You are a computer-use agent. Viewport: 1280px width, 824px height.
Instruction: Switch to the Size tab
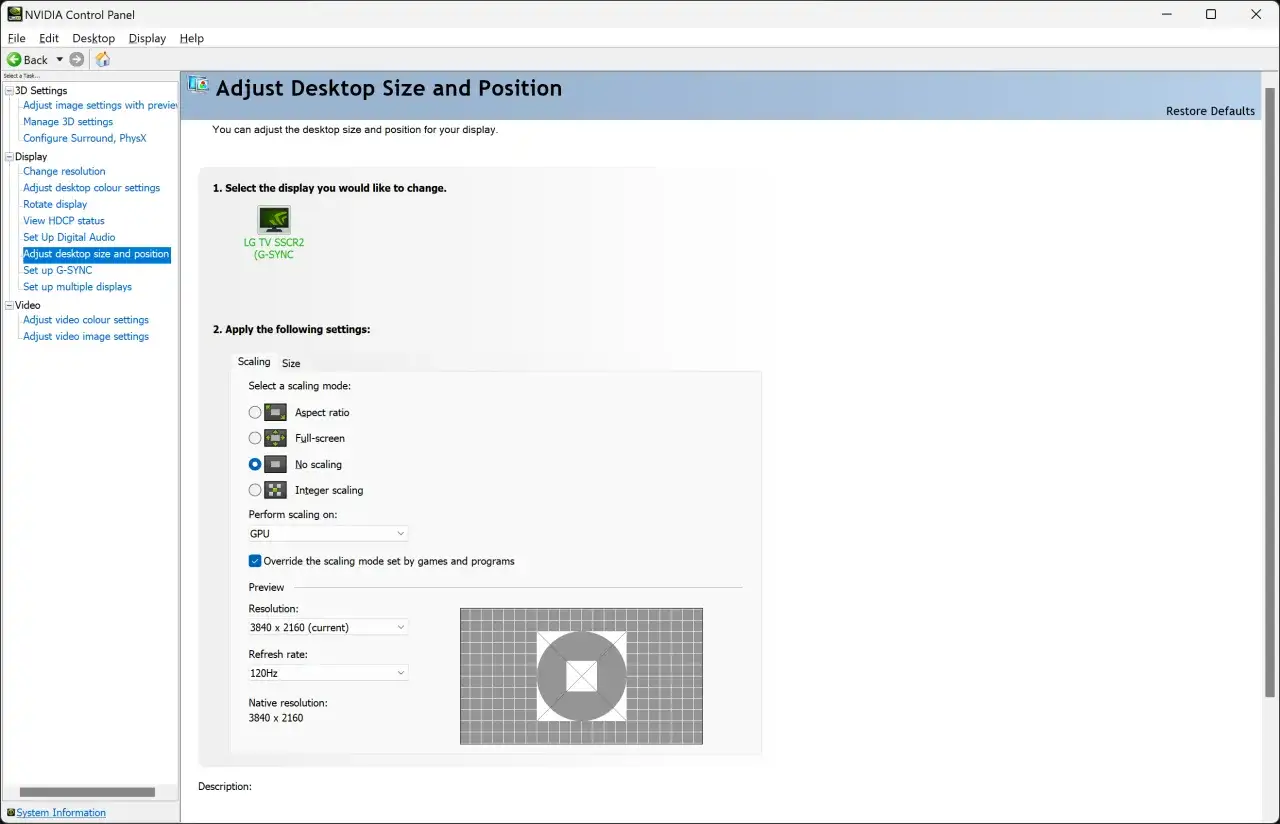291,363
